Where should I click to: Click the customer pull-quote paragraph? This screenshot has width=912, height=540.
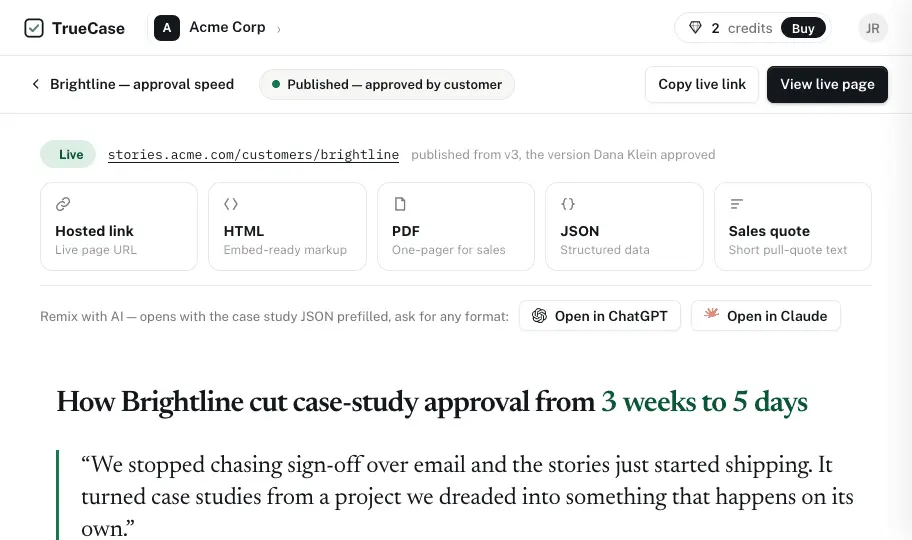click(467, 496)
